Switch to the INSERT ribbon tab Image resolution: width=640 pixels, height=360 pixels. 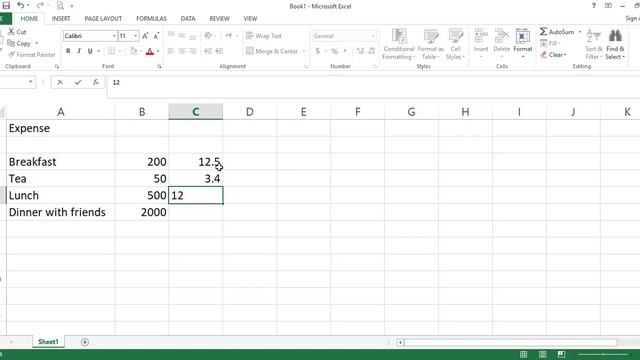61,19
